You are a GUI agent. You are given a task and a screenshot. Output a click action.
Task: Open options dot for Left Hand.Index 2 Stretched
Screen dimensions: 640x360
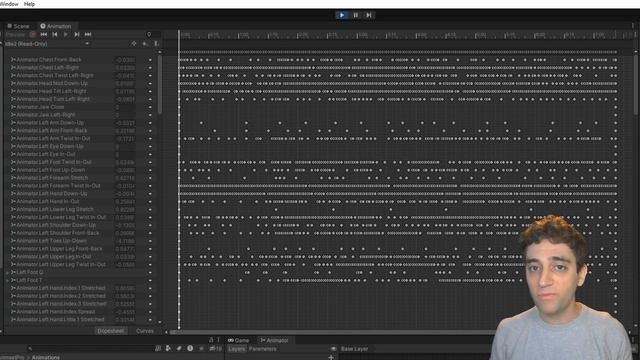coord(150,296)
